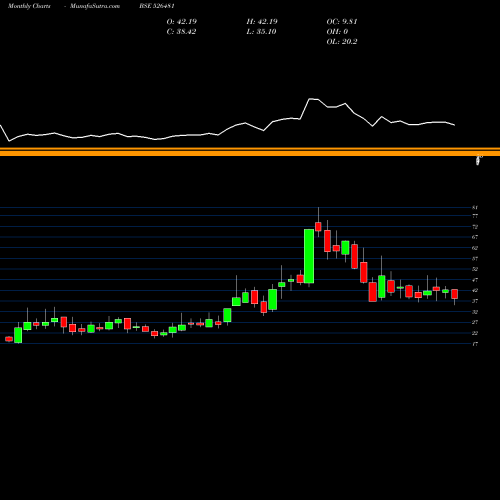Click the low value "L: 35.10"
This screenshot has height=500, width=500.
tap(261, 32)
